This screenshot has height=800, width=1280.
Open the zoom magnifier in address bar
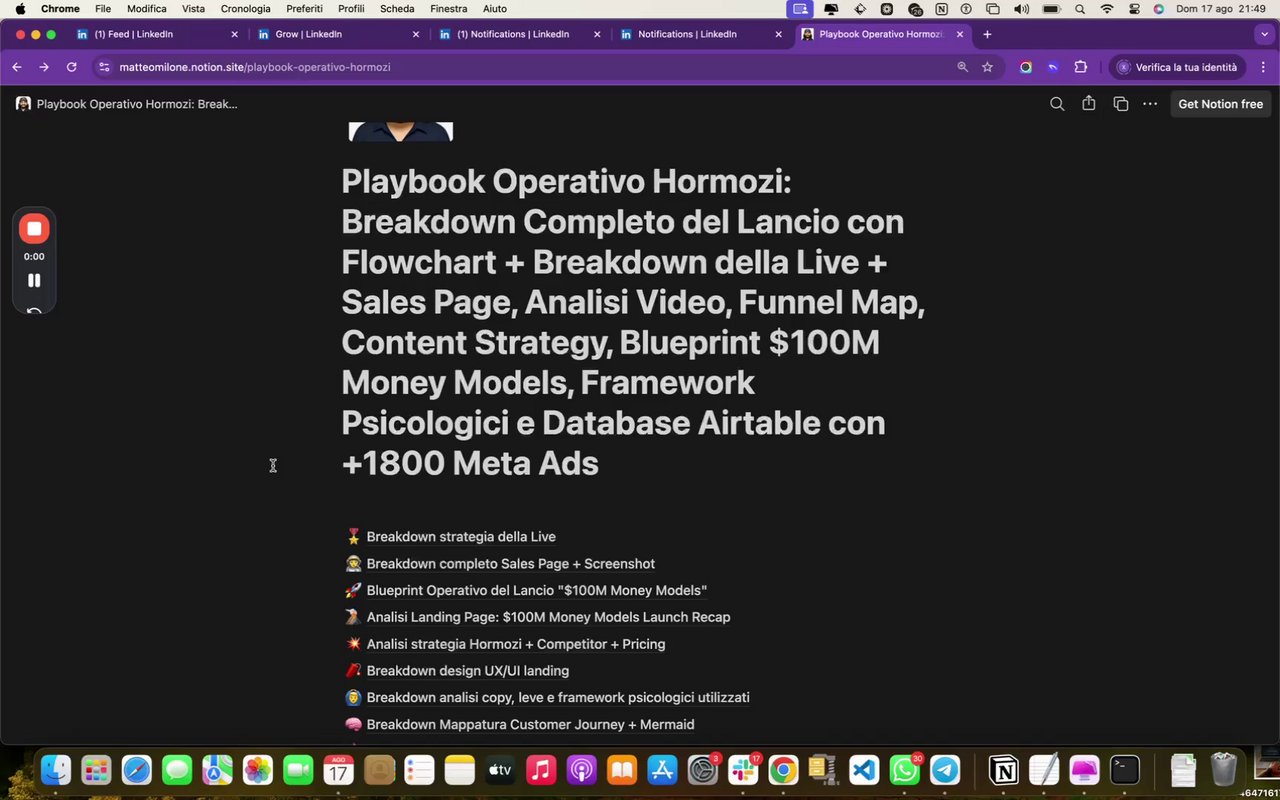(963, 67)
